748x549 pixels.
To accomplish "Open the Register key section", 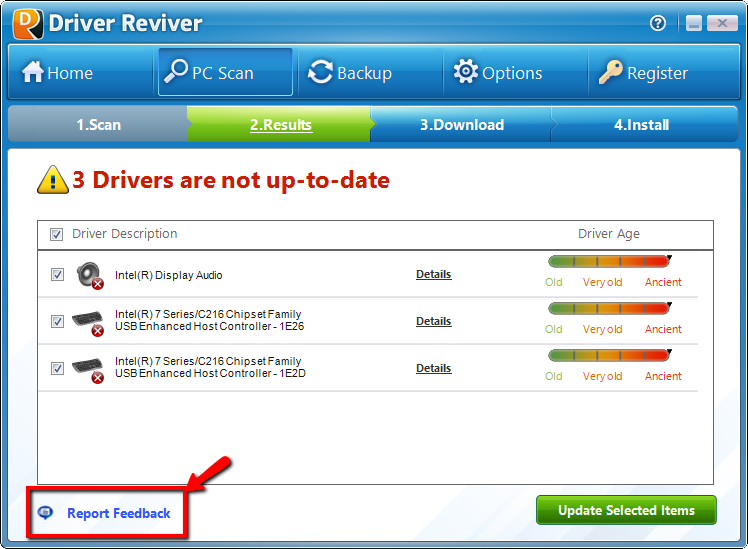I will 643,73.
